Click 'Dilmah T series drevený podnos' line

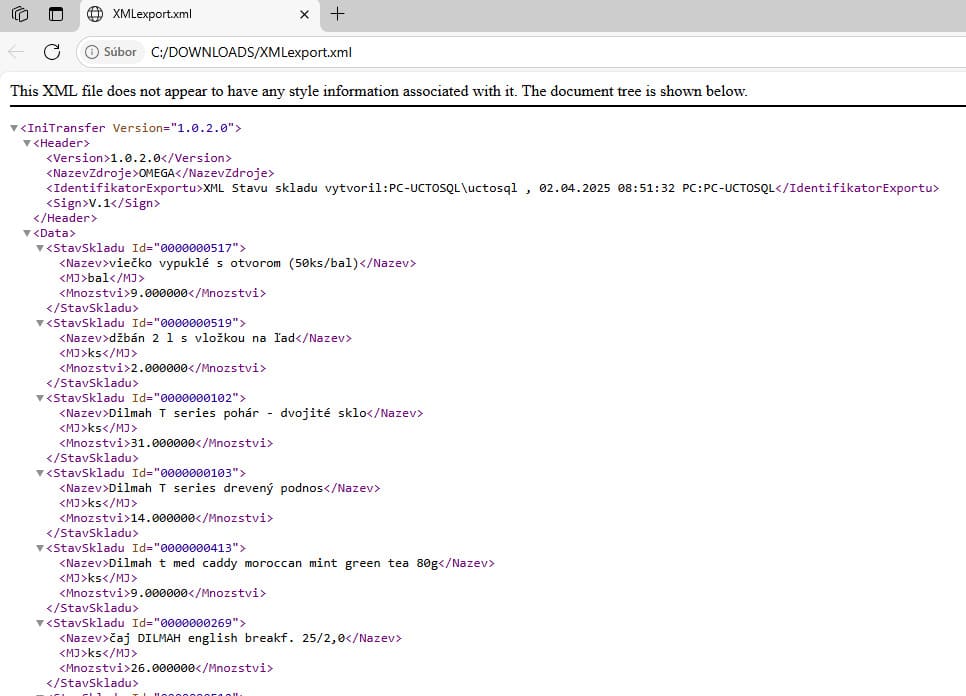click(x=219, y=488)
